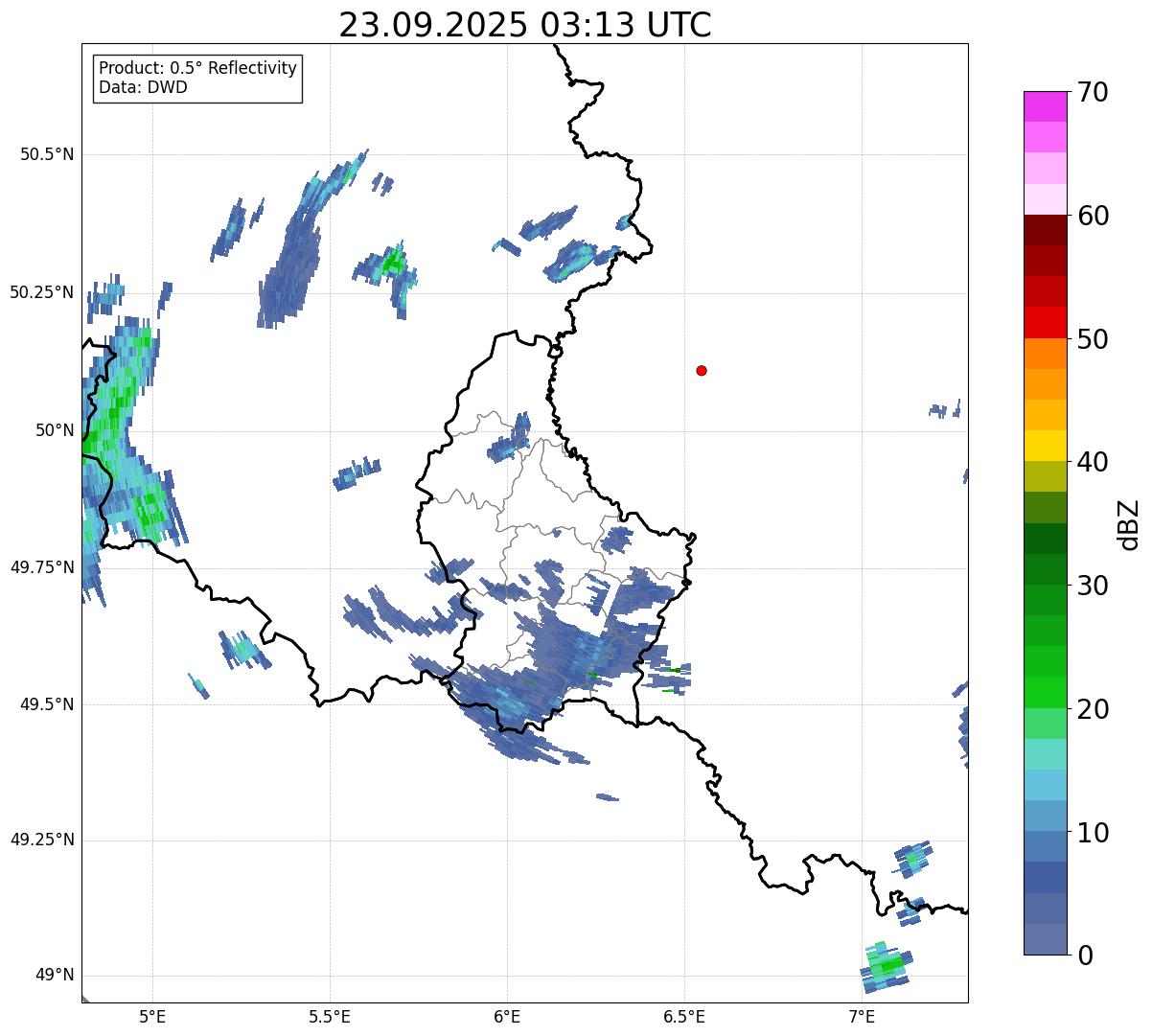The height and width of the screenshot is (1036, 1152).
Task: Click the 30 label on the colorbar
Action: coord(1093,586)
